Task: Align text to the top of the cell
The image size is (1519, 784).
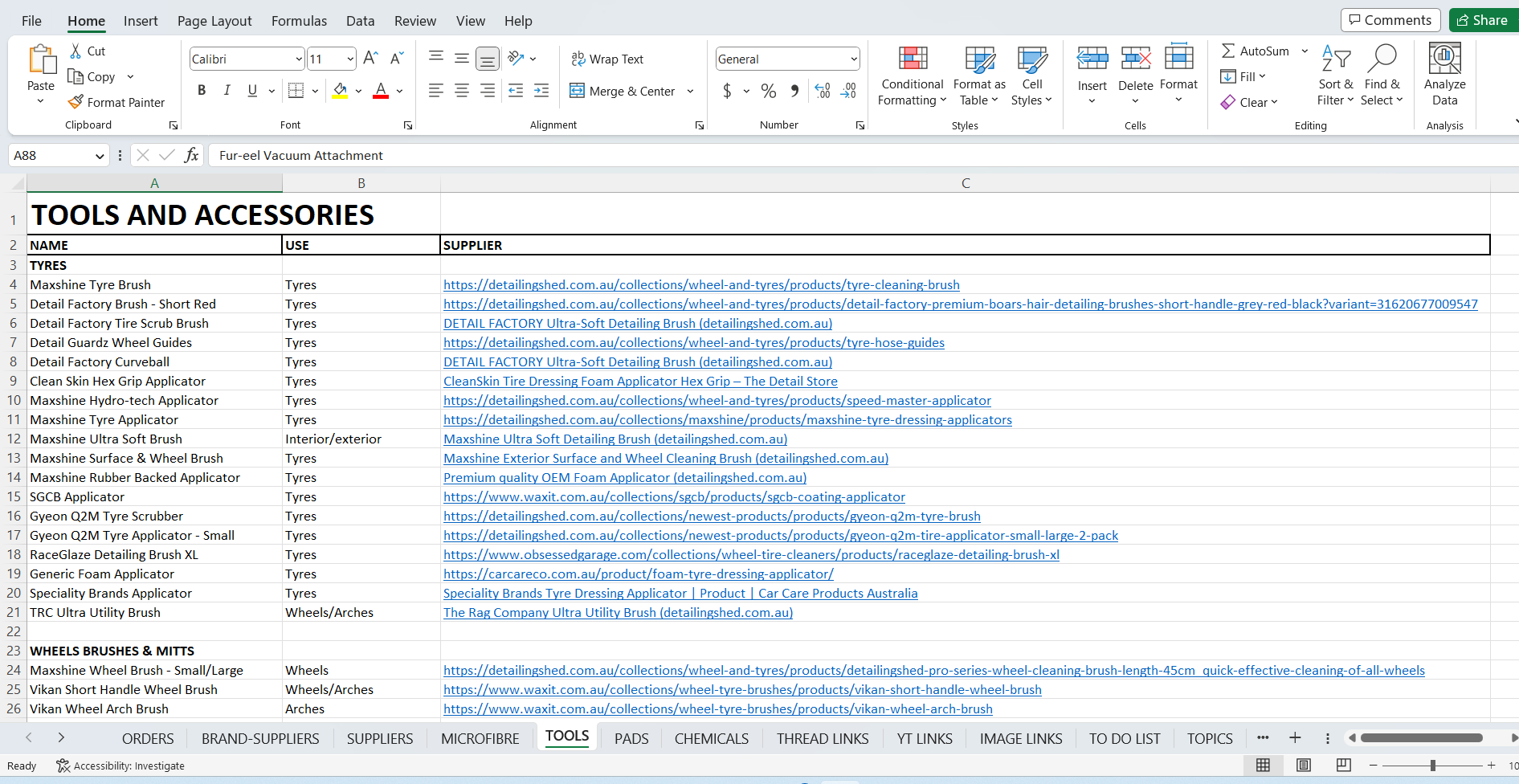Action: click(x=436, y=57)
